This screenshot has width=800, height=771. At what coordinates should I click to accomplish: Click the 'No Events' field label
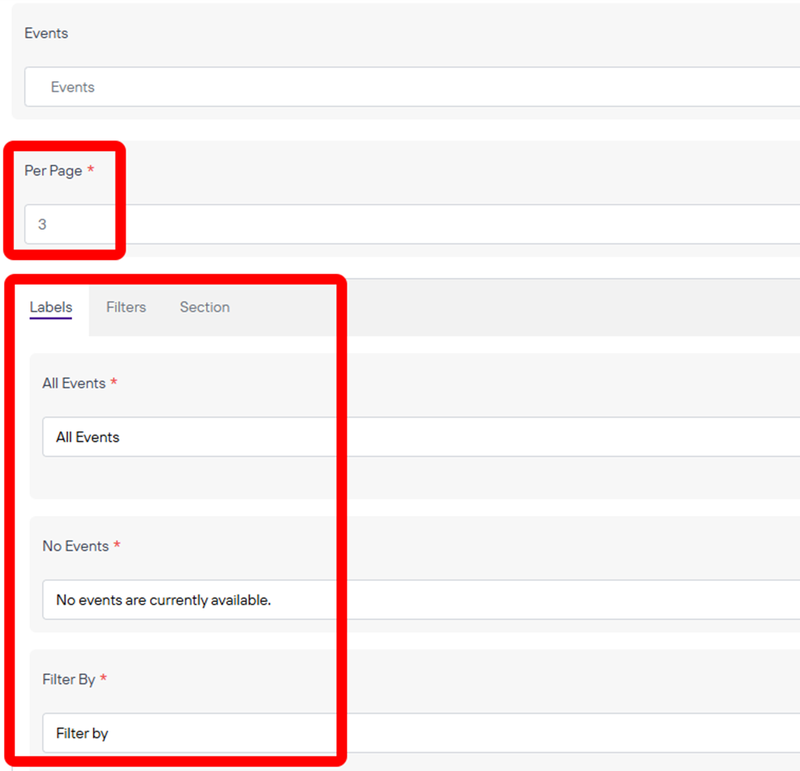(76, 546)
